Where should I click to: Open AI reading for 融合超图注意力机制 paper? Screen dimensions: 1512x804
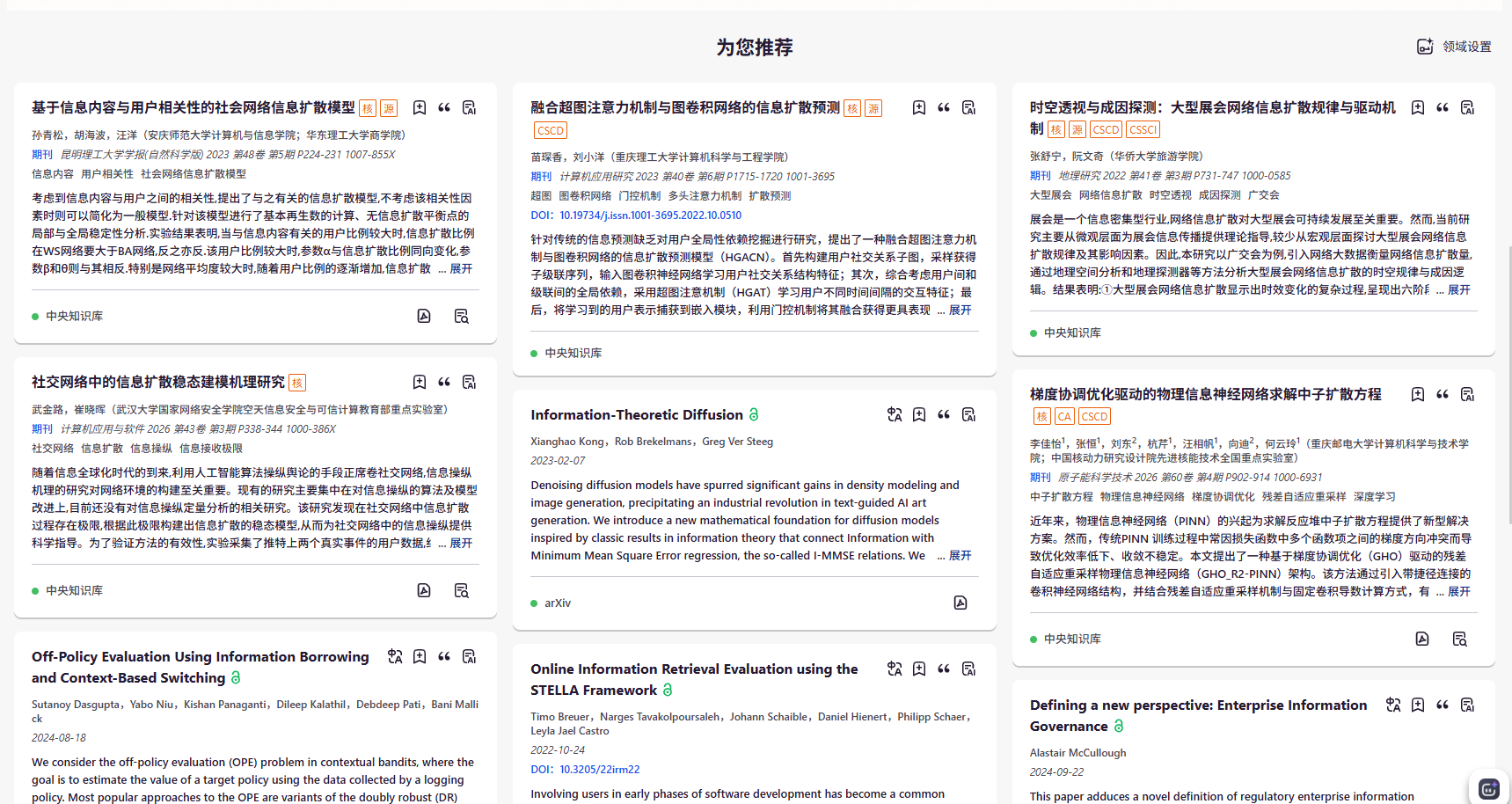pyautogui.click(x=968, y=107)
